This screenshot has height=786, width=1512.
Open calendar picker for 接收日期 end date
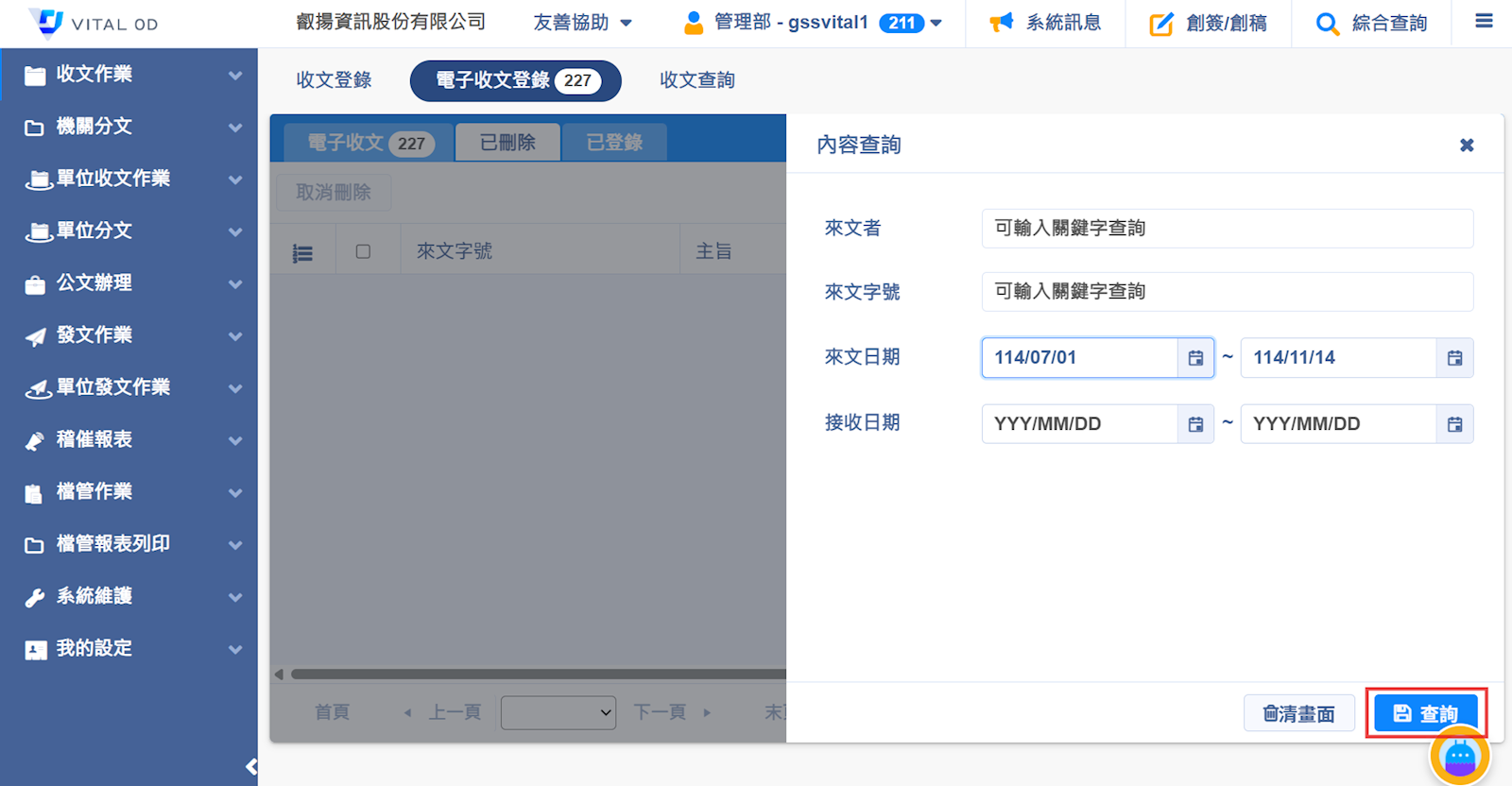point(1454,424)
